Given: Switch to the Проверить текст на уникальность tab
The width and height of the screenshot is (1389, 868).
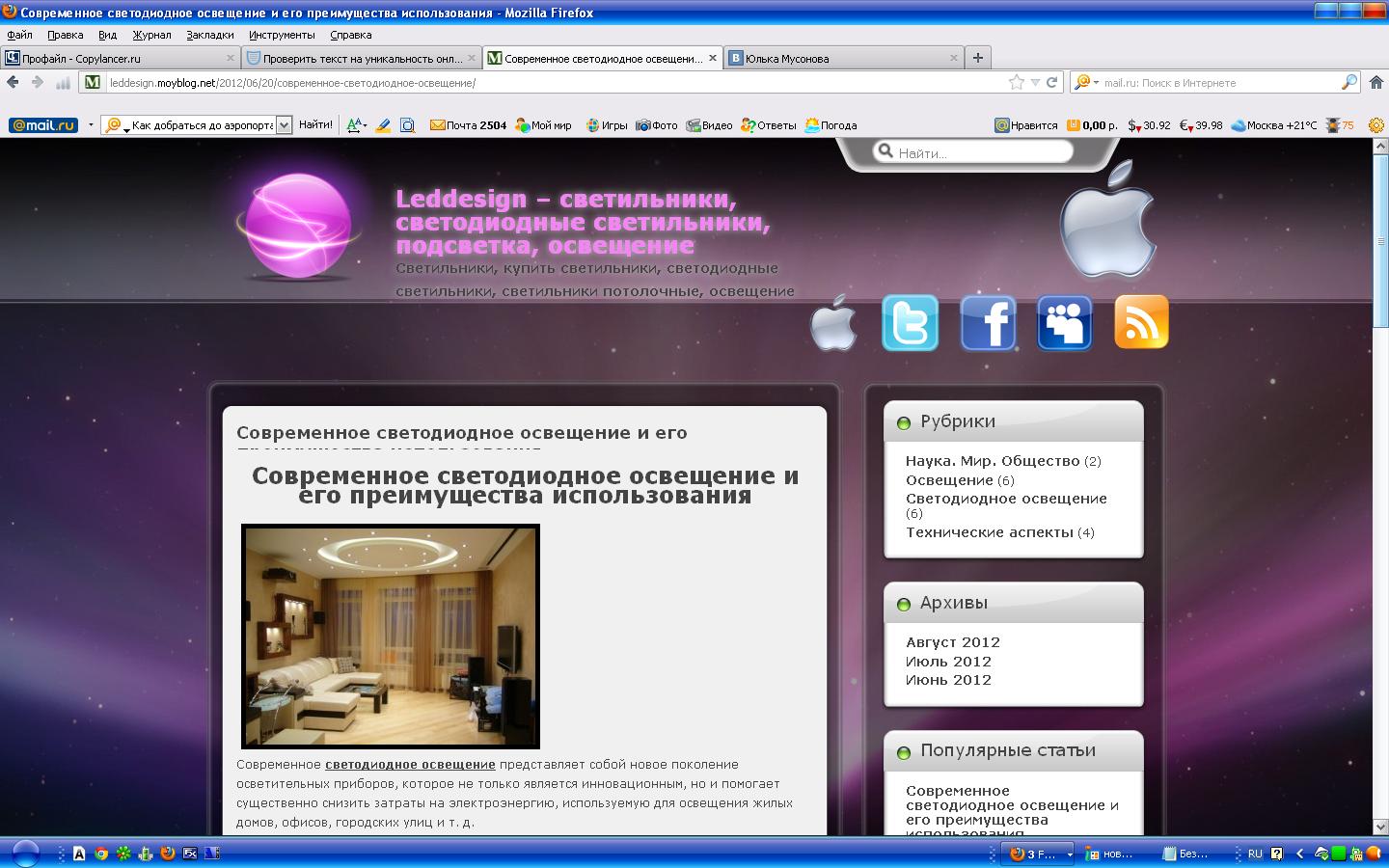Looking at the screenshot, I should tap(362, 58).
